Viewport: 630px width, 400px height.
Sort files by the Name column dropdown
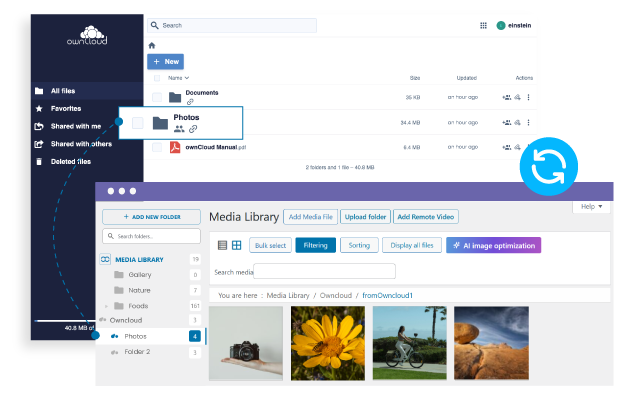pyautogui.click(x=178, y=78)
